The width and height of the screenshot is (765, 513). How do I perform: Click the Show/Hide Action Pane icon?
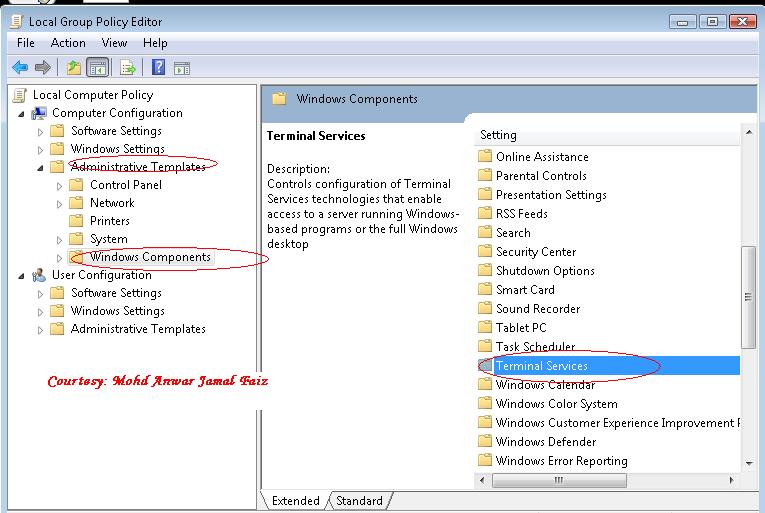point(182,68)
